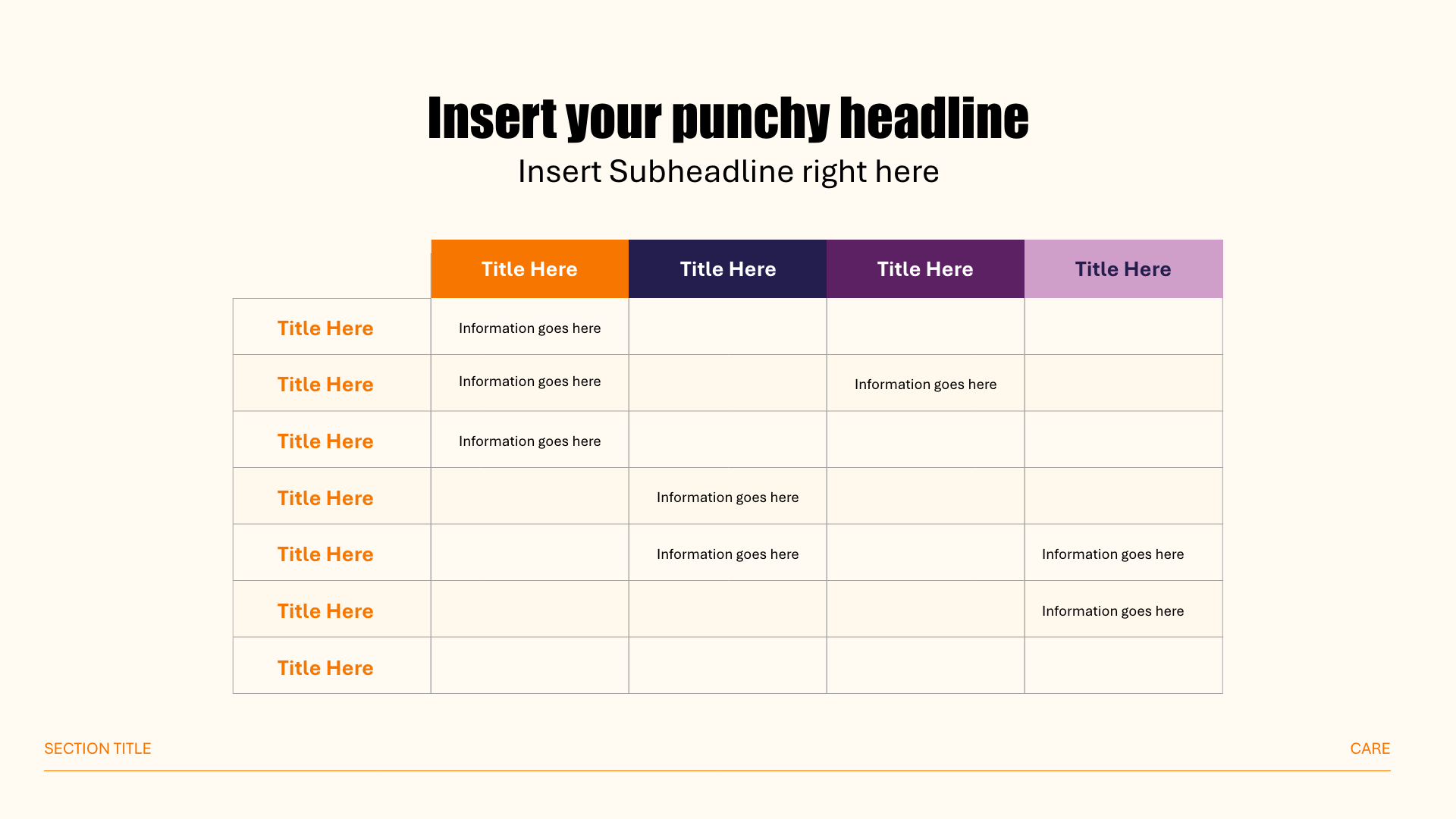Click the purple 'Title Here' column header
Screen dimensions: 1456x819
[x=924, y=269]
